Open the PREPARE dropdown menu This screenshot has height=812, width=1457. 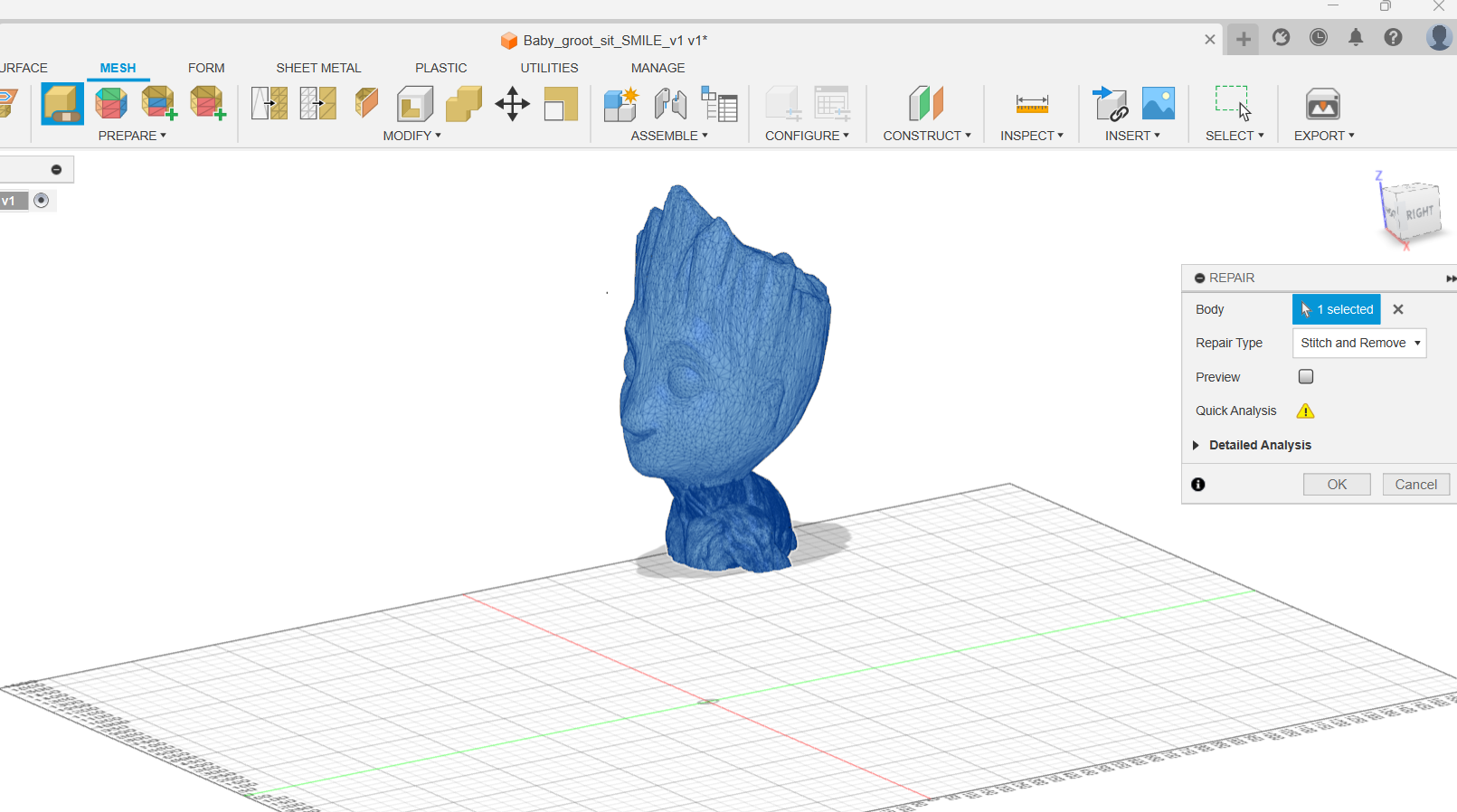(x=132, y=136)
